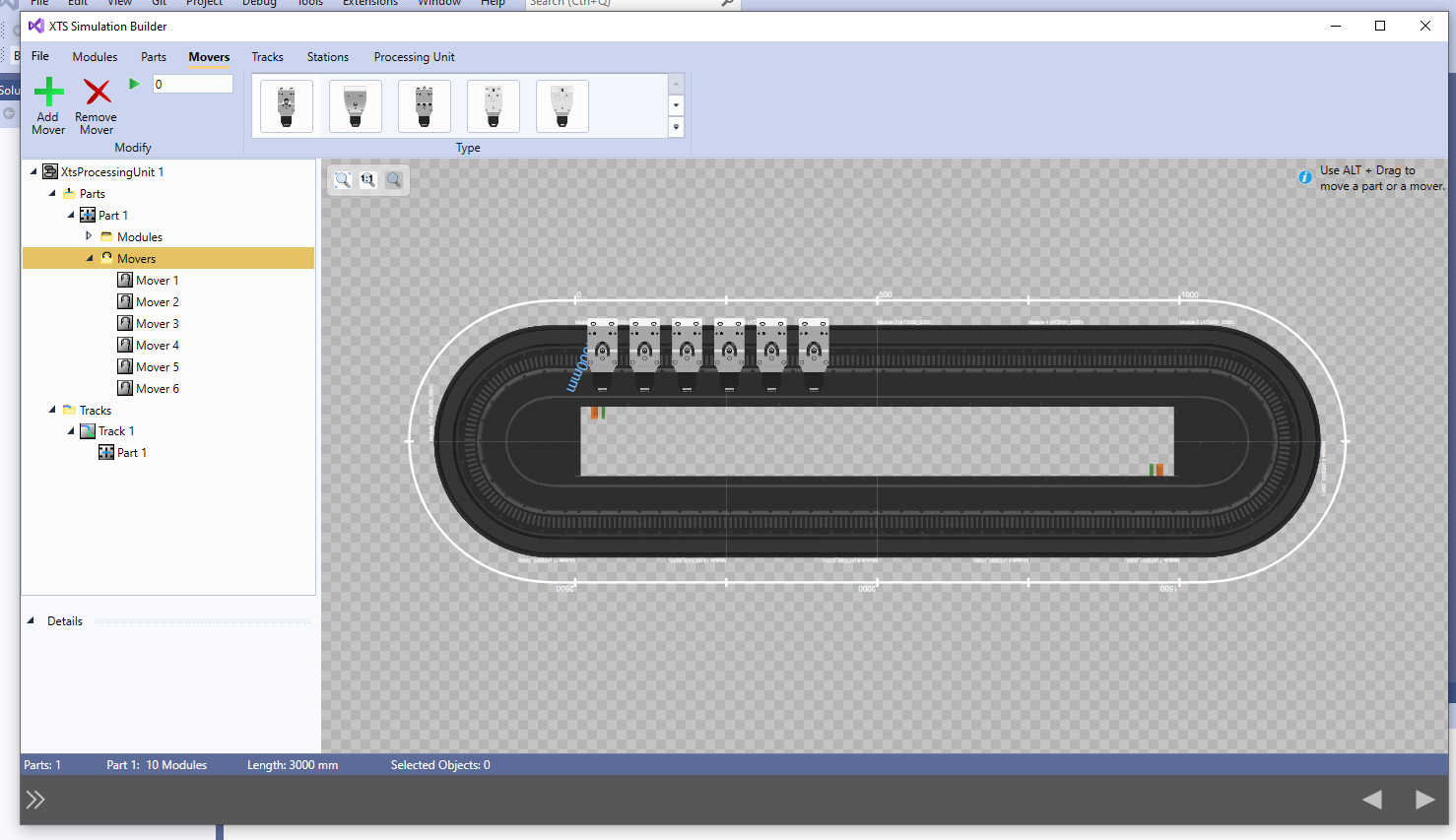The image size is (1456, 840).
Task: Maximize the XTS Simulation Builder window
Action: (1380, 26)
